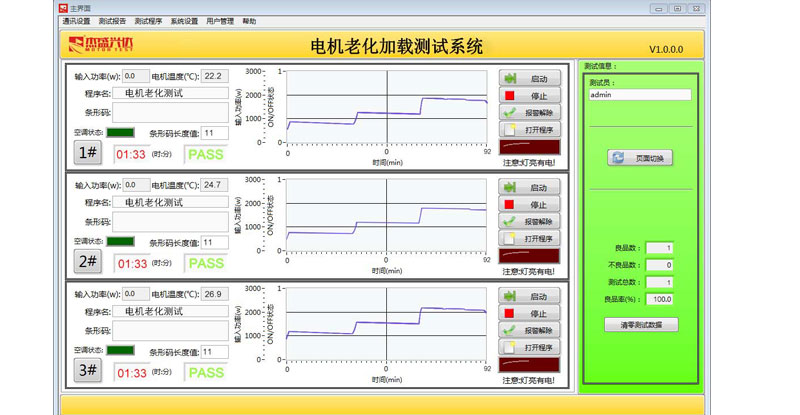Clear alarm on station 1# (报警解除)
This screenshot has width=800, height=415.
530,113
